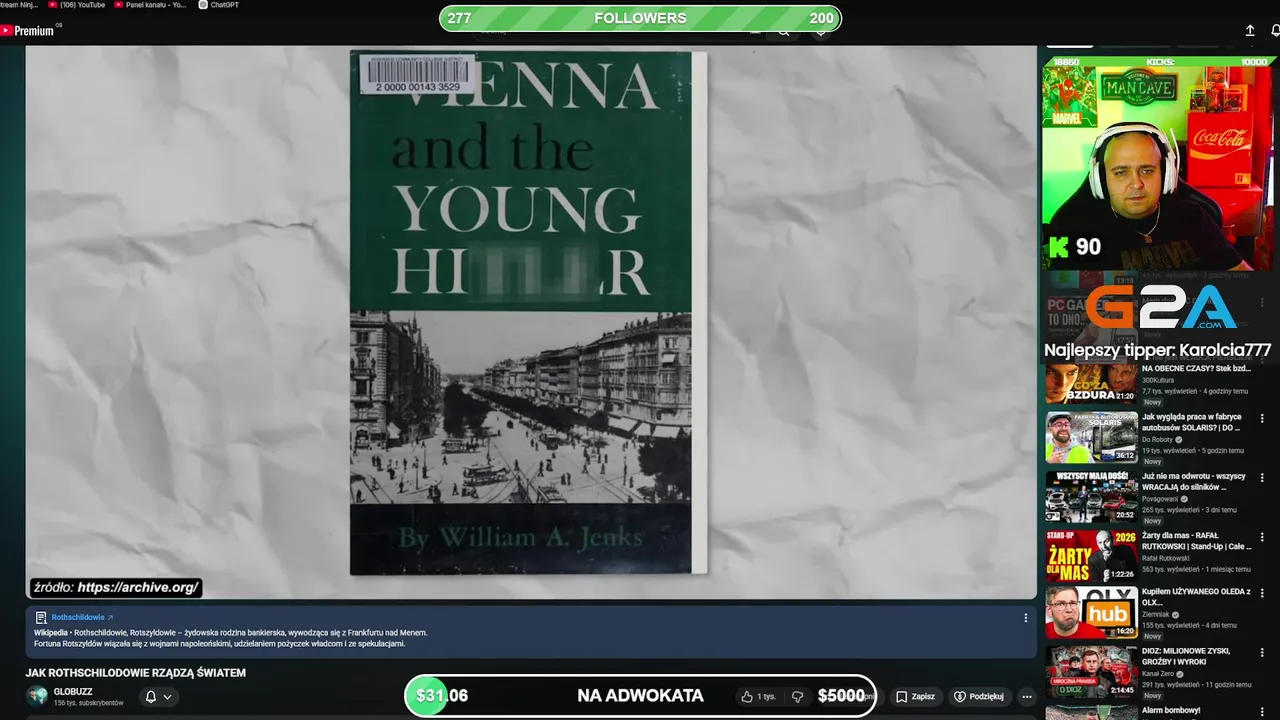The height and width of the screenshot is (720, 1280).
Task: Click title 'Alarm bombowy!'
Action: pos(1171,711)
